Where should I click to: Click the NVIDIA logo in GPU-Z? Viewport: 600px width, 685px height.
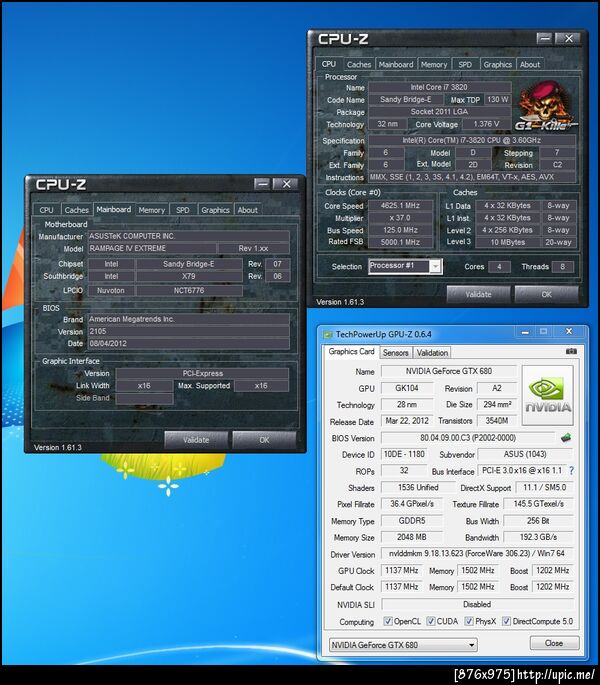pos(548,396)
